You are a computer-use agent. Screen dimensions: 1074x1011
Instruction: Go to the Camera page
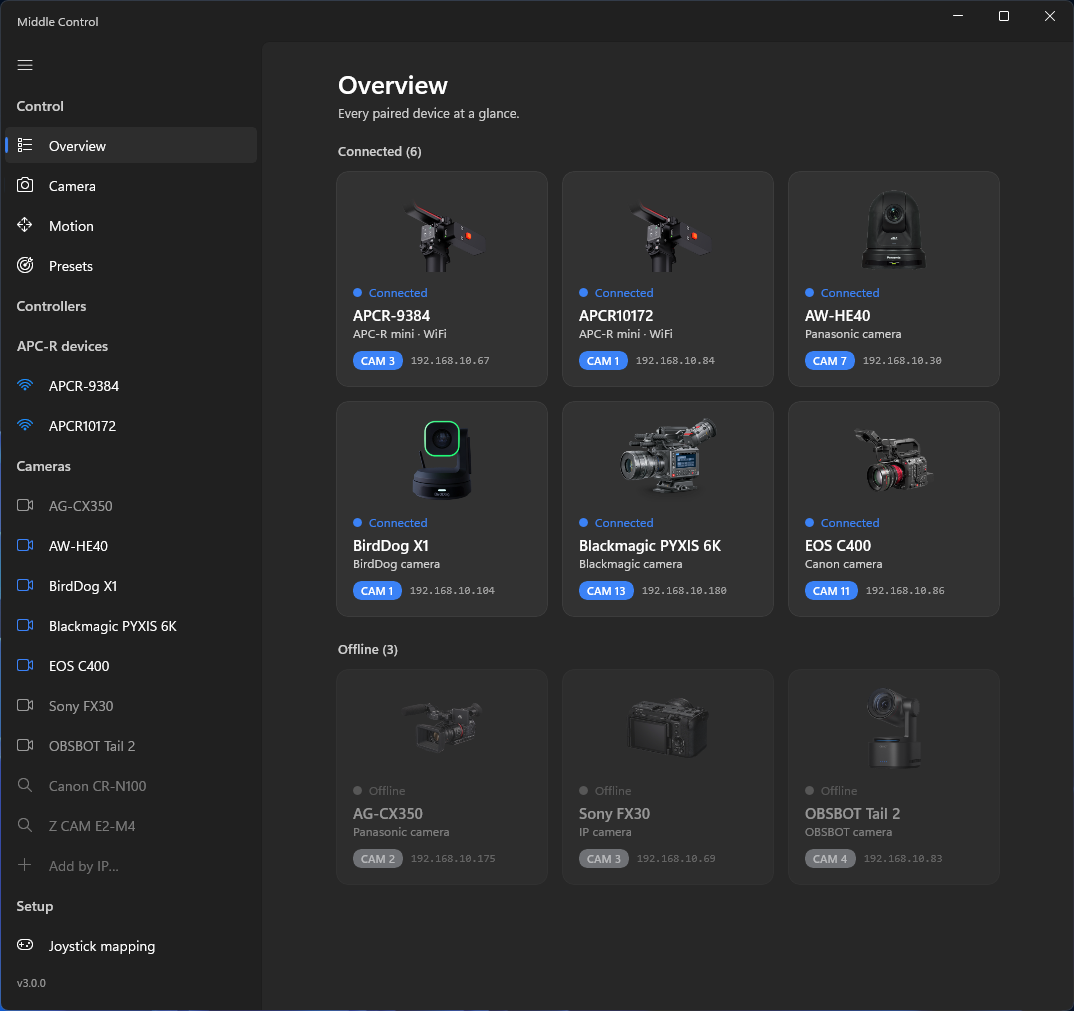pyautogui.click(x=131, y=186)
